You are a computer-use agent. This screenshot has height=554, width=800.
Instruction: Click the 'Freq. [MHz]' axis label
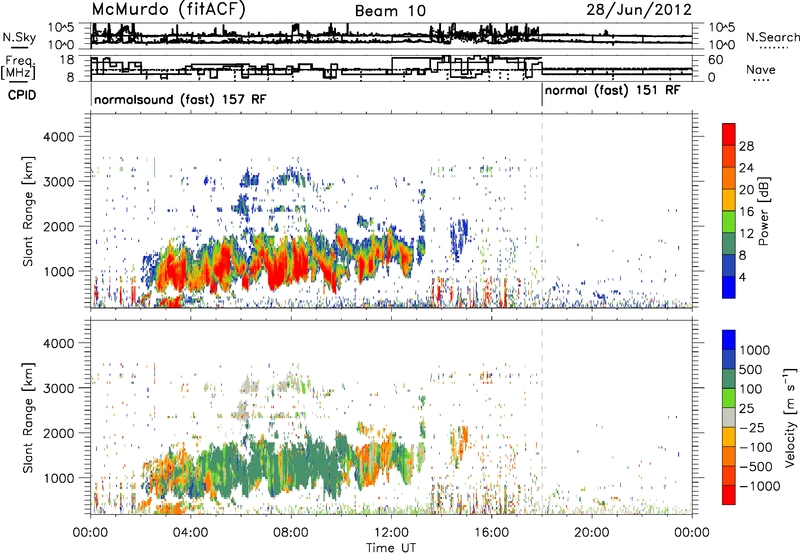tap(19, 68)
